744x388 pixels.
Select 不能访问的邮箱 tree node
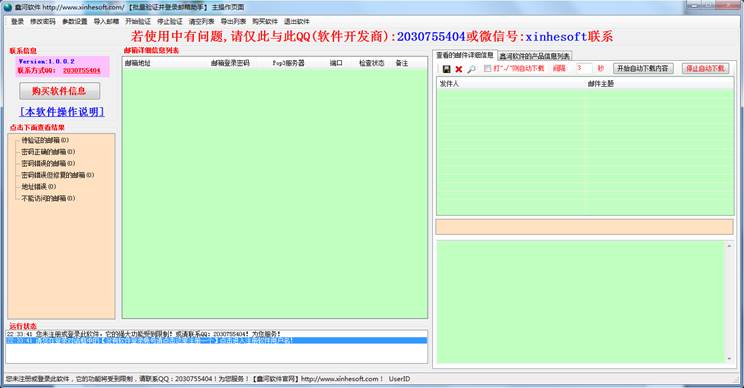48,198
